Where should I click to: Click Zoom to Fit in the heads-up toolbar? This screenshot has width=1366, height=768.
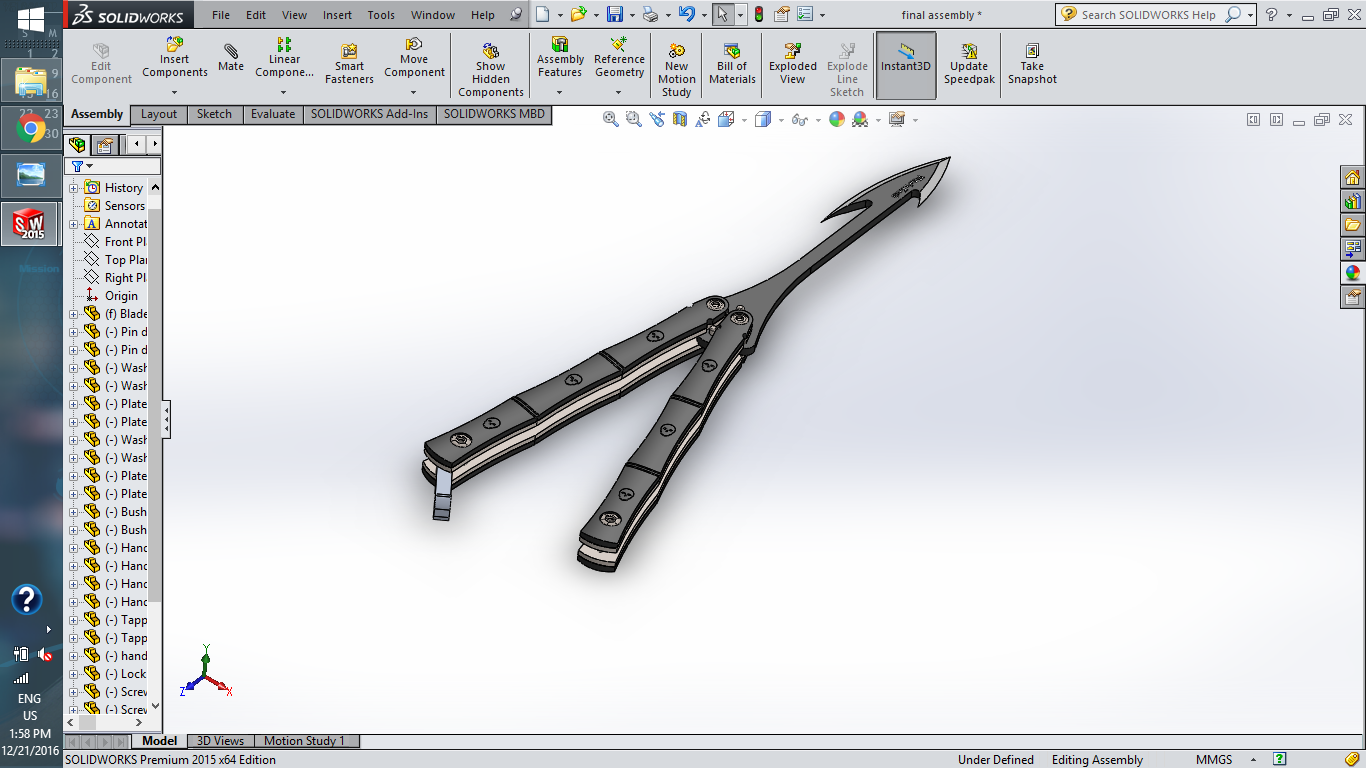610,119
